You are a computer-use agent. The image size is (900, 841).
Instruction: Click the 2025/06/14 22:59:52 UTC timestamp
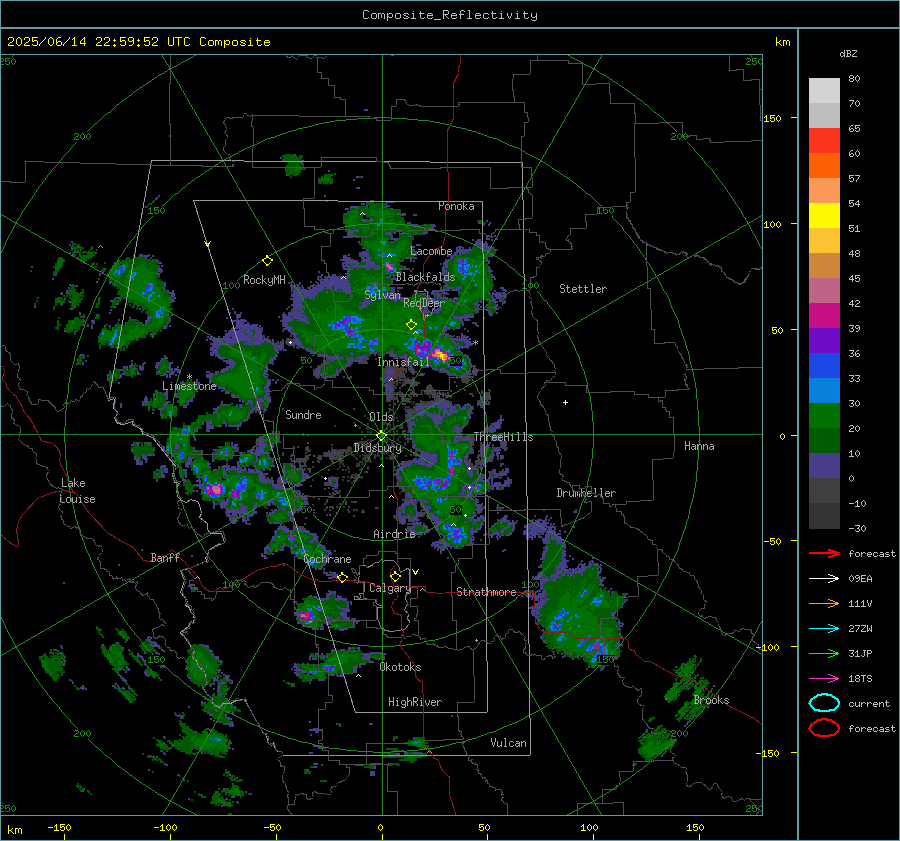tap(138, 42)
